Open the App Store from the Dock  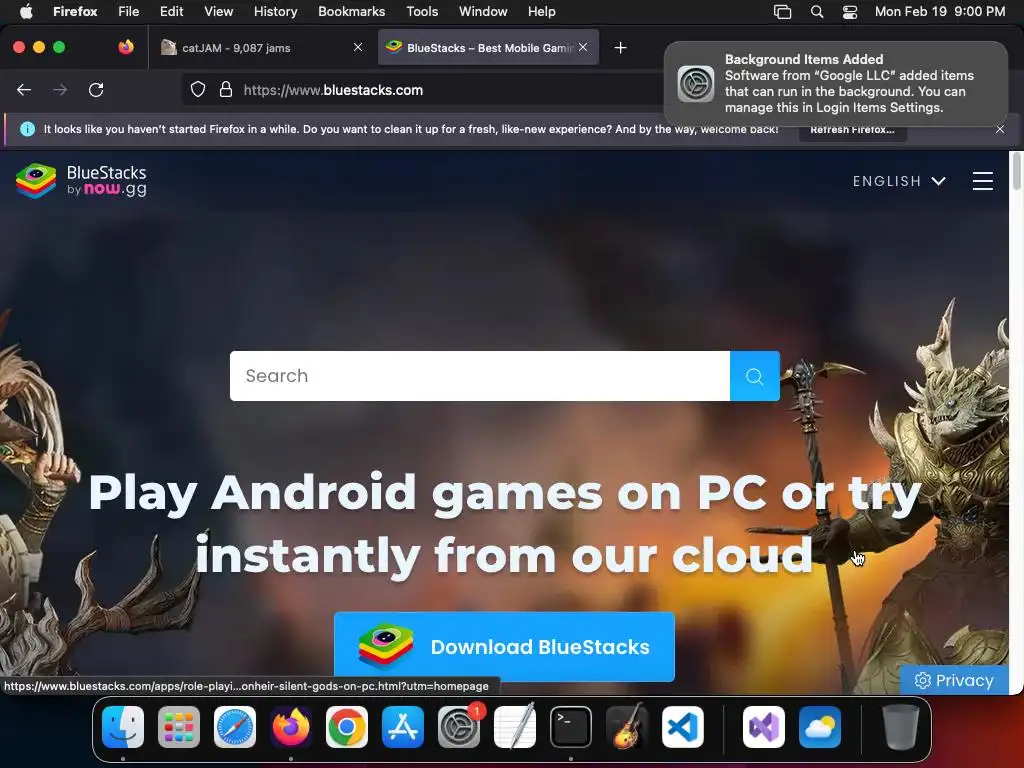[403, 727]
